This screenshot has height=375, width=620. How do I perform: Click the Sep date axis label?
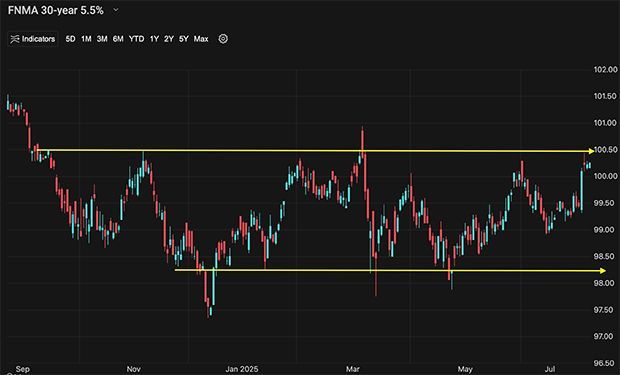[23, 369]
